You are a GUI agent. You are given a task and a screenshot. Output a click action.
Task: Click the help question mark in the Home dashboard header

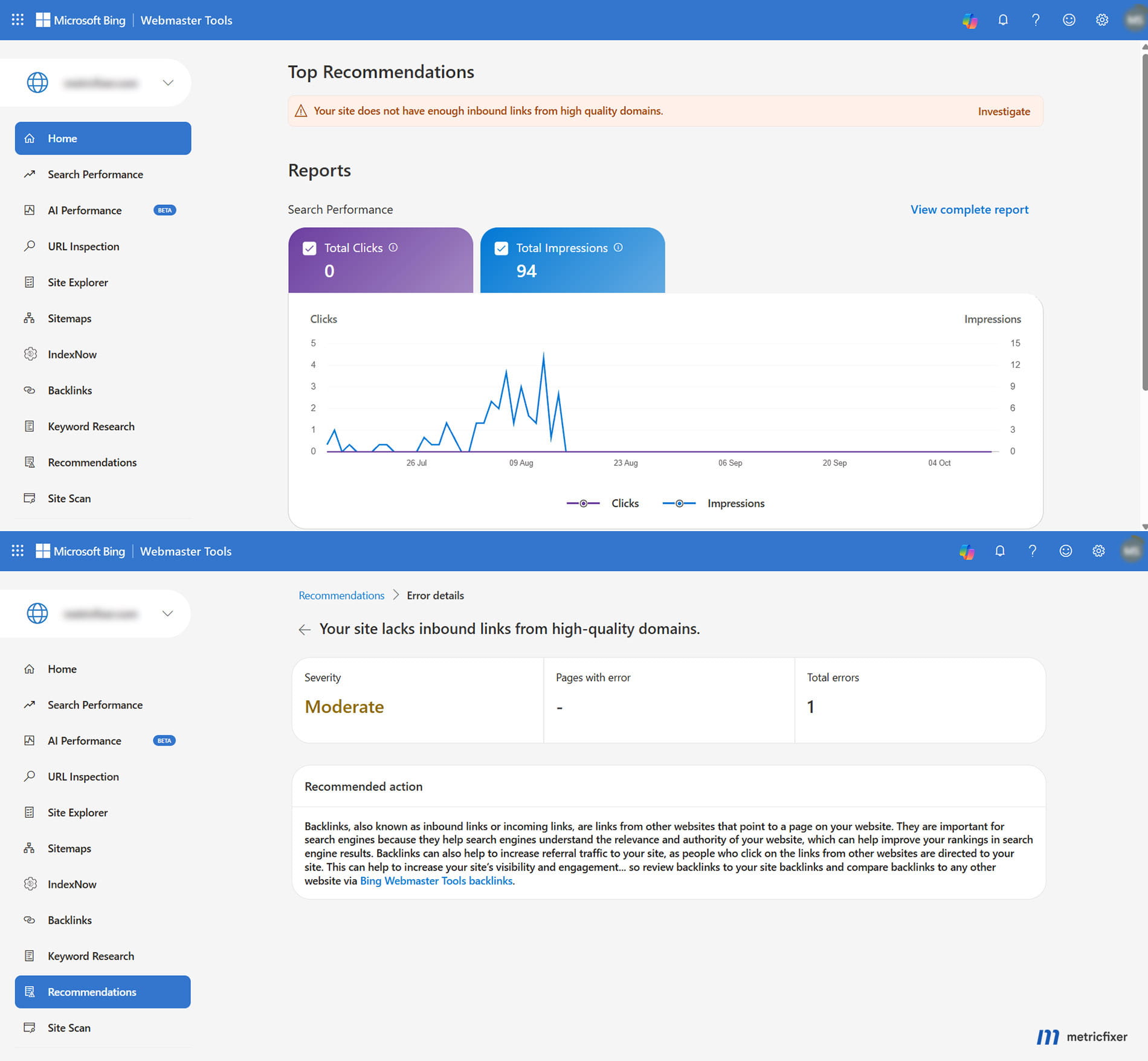pos(1036,20)
